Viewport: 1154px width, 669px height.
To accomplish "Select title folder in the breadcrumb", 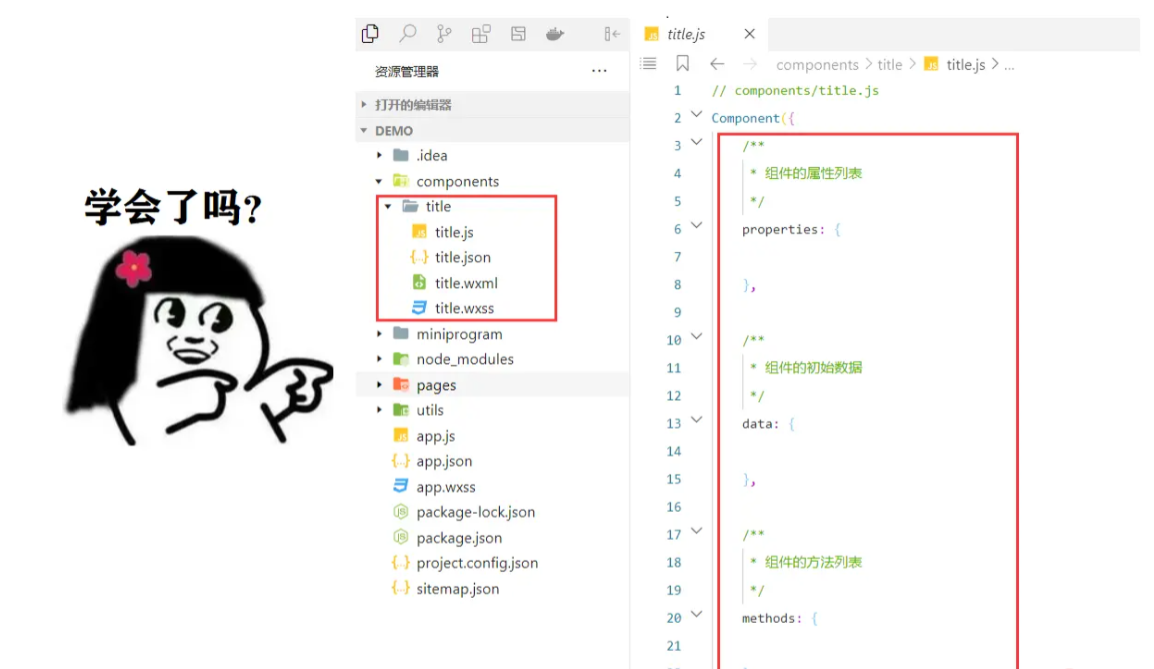I will pyautogui.click(x=889, y=65).
